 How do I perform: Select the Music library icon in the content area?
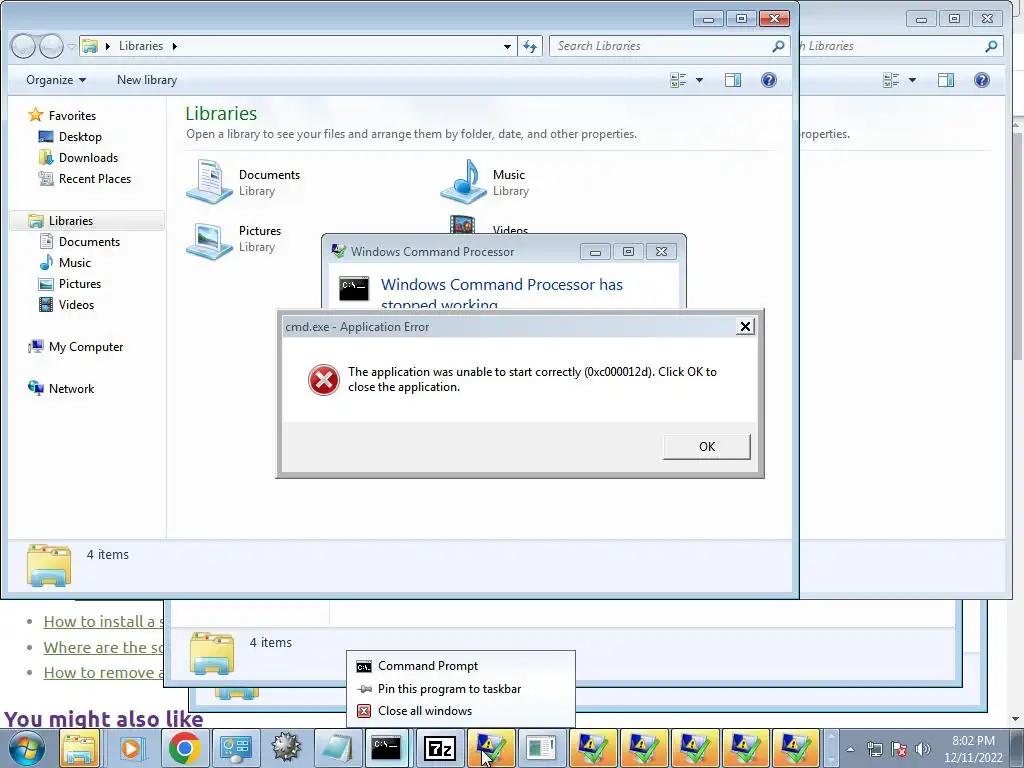pos(464,182)
